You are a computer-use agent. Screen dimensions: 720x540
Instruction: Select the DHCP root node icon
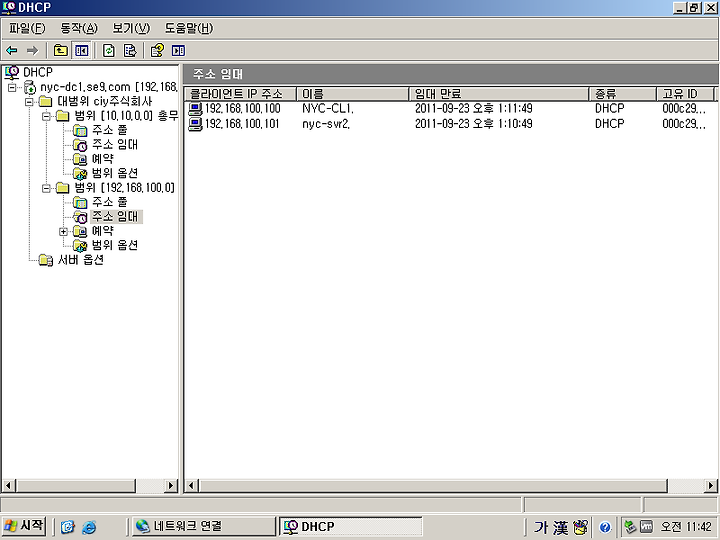[x=11, y=72]
